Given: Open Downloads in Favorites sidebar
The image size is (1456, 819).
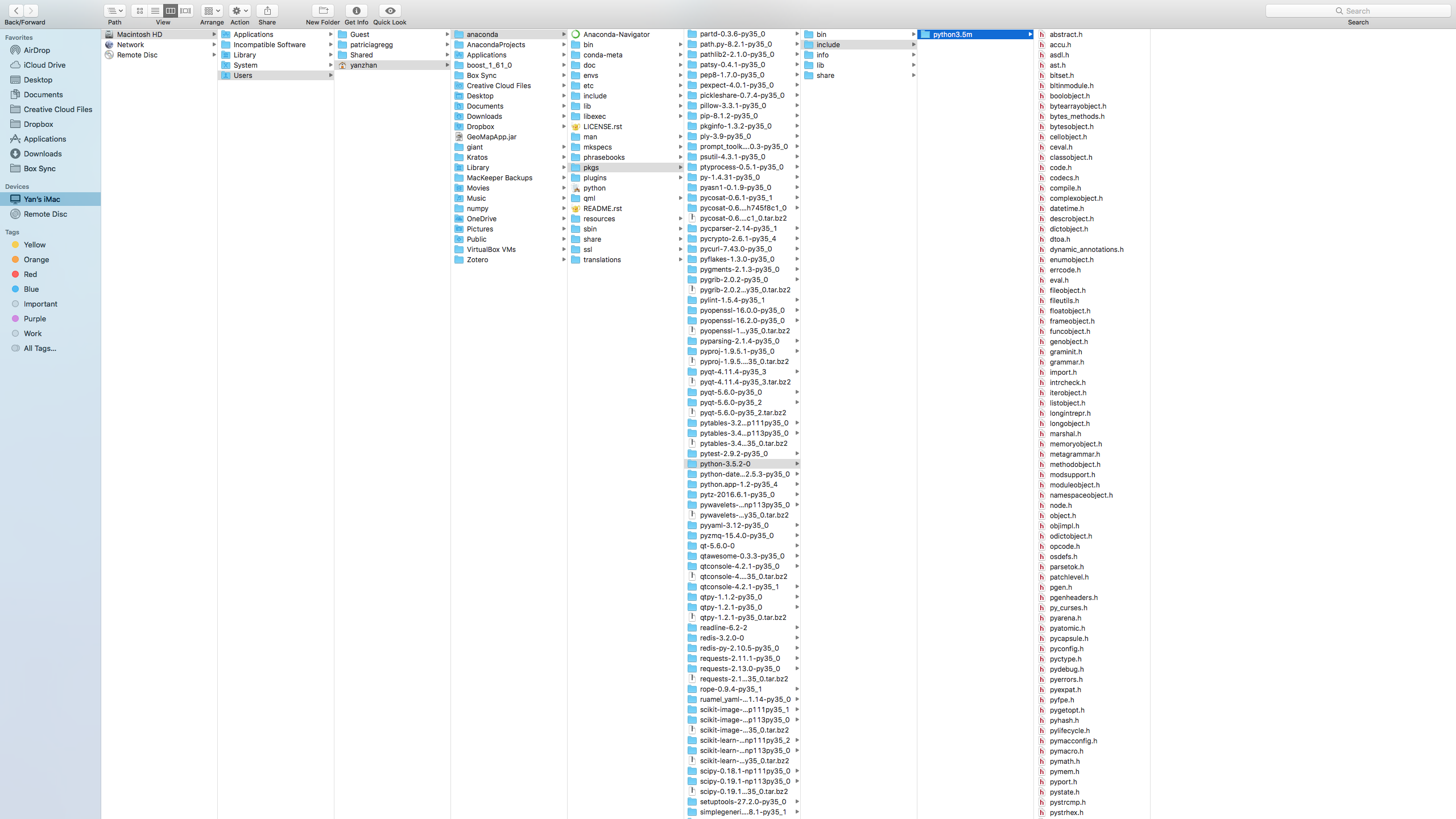Looking at the screenshot, I should (x=50, y=154).
